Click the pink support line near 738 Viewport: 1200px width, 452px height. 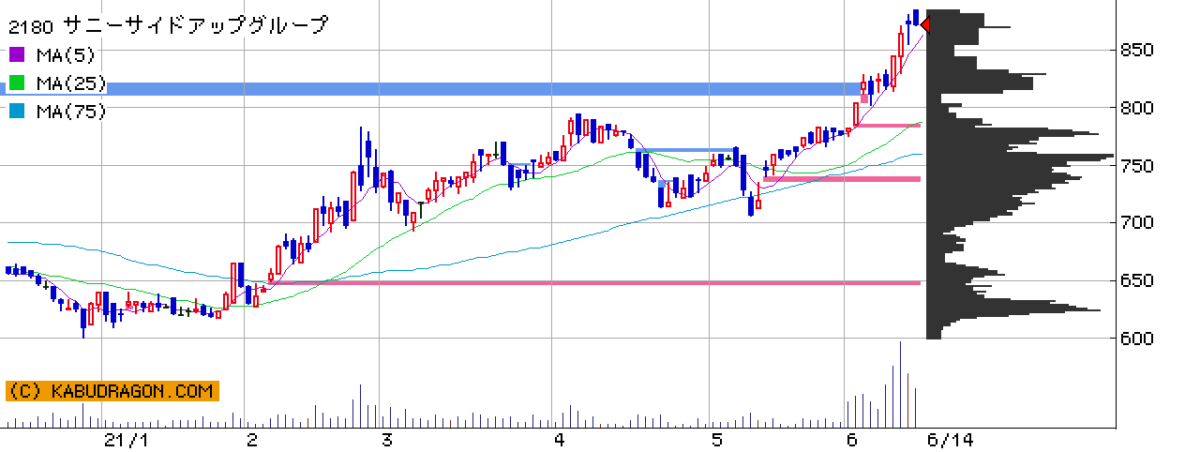coord(842,179)
